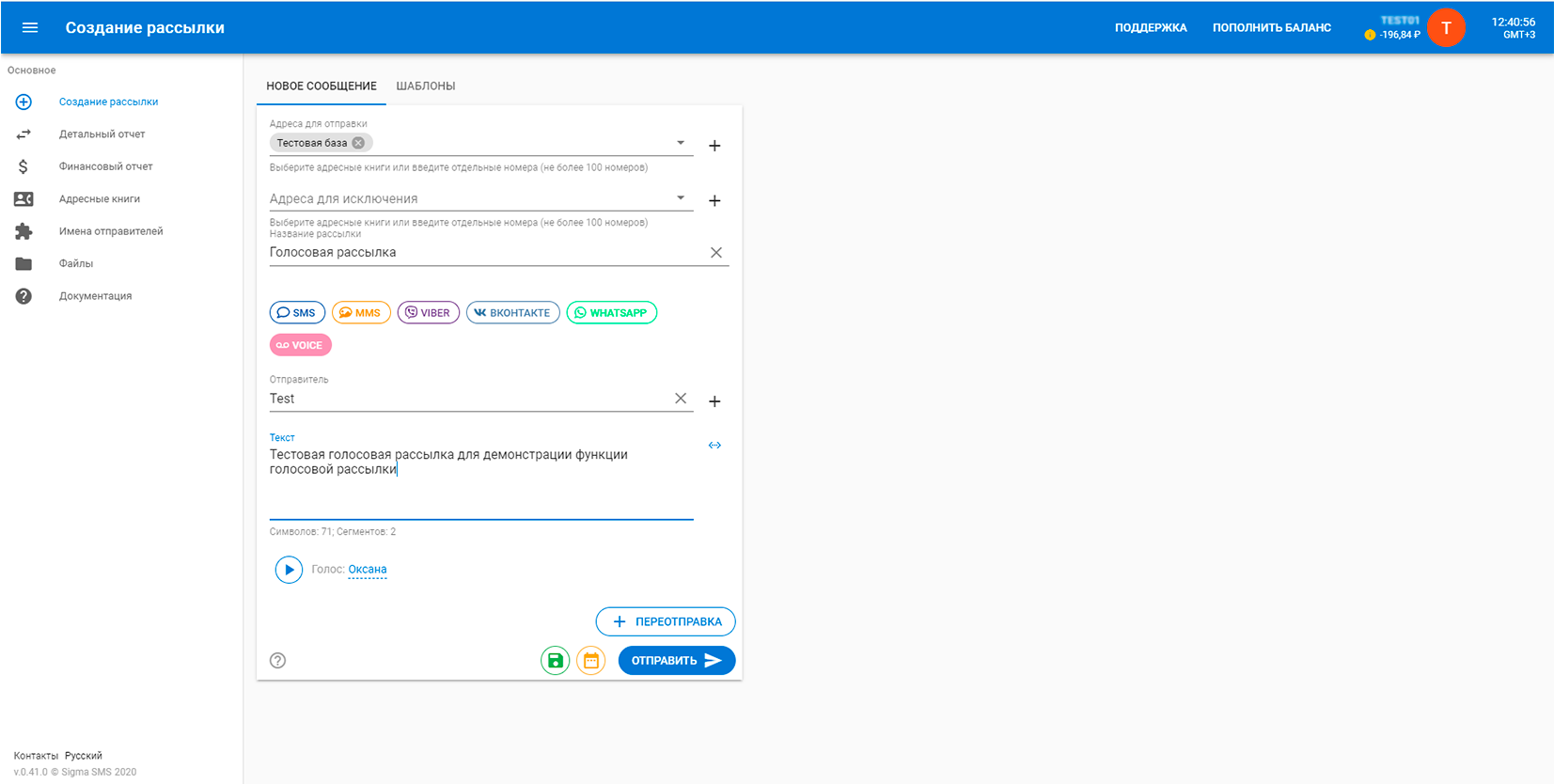The width and height of the screenshot is (1554, 784).
Task: Change language via Русский link
Action: point(84,756)
